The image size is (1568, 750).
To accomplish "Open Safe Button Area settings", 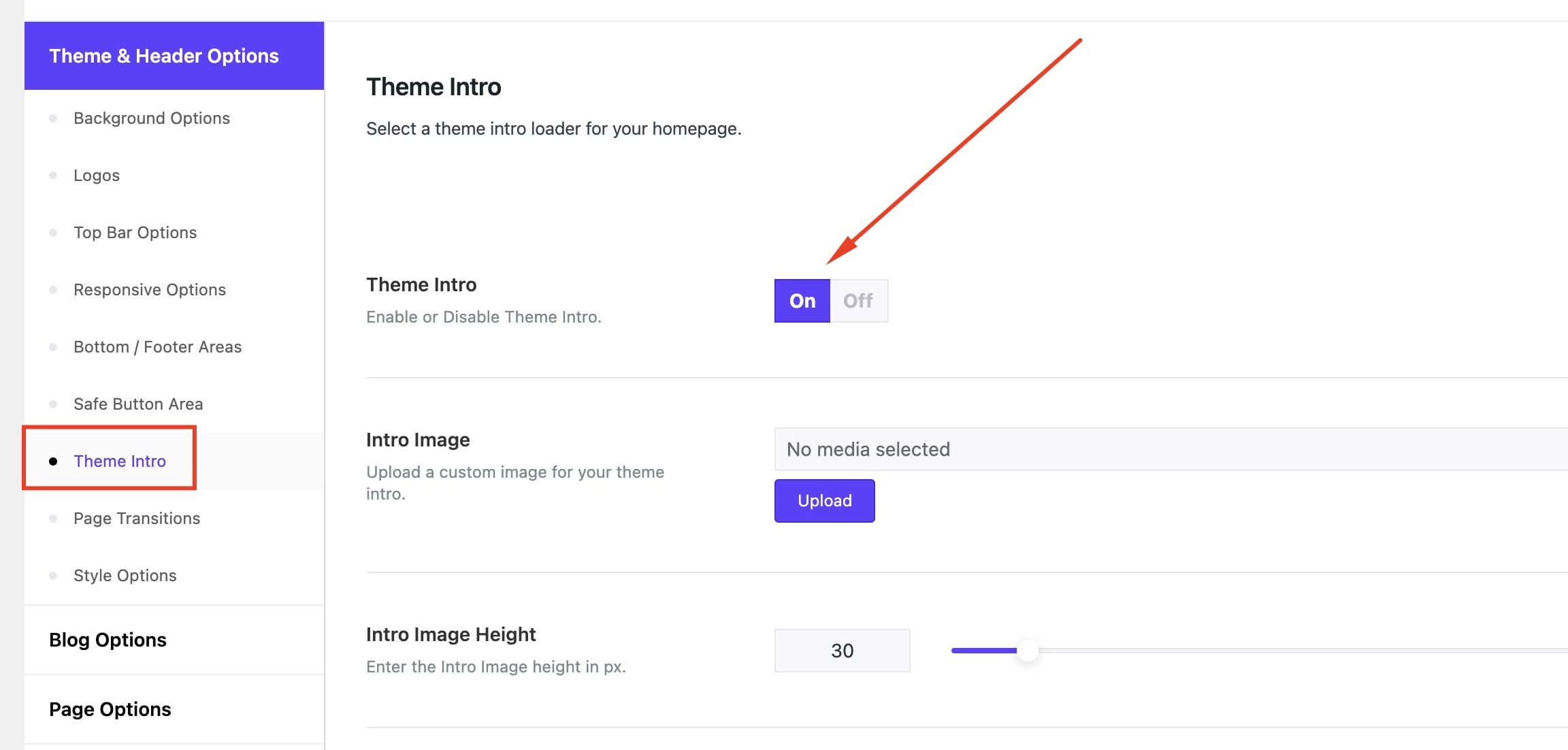I will tap(138, 404).
